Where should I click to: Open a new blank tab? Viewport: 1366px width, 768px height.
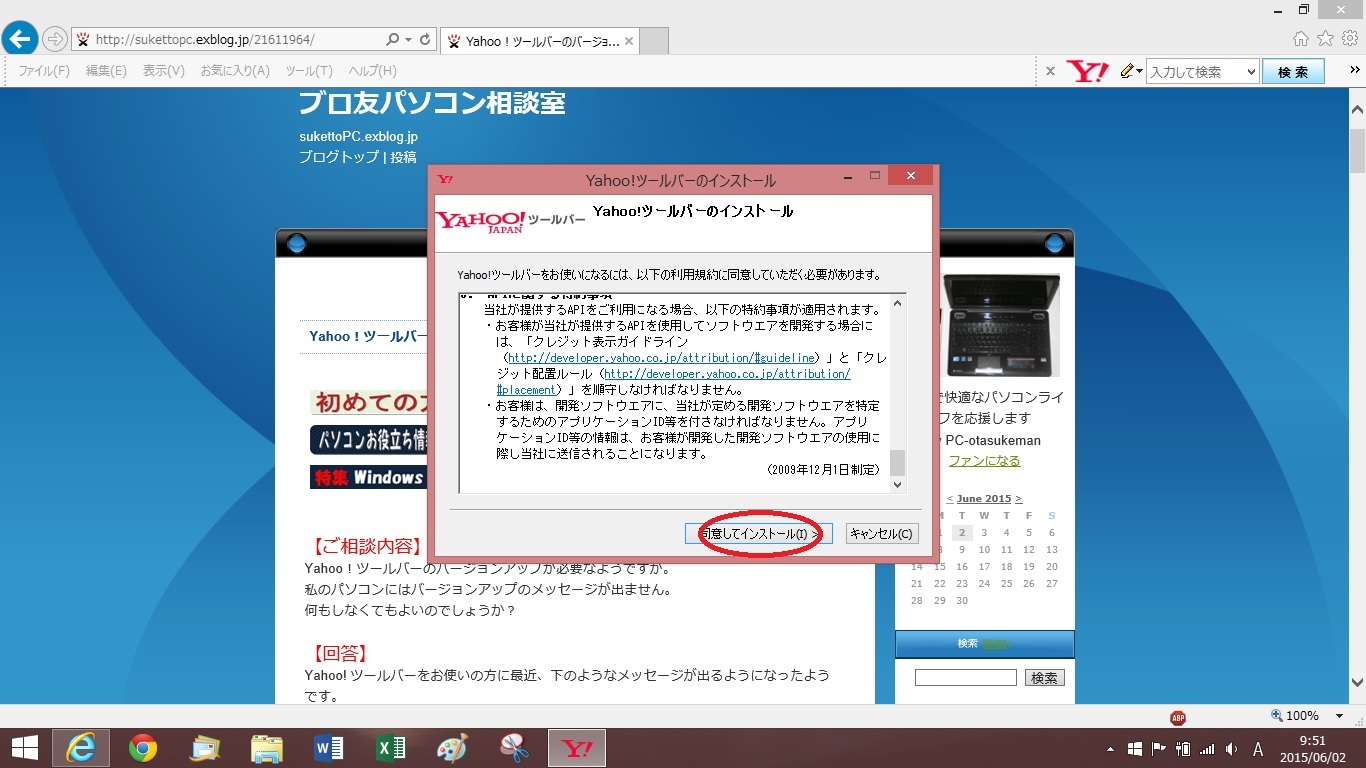653,41
